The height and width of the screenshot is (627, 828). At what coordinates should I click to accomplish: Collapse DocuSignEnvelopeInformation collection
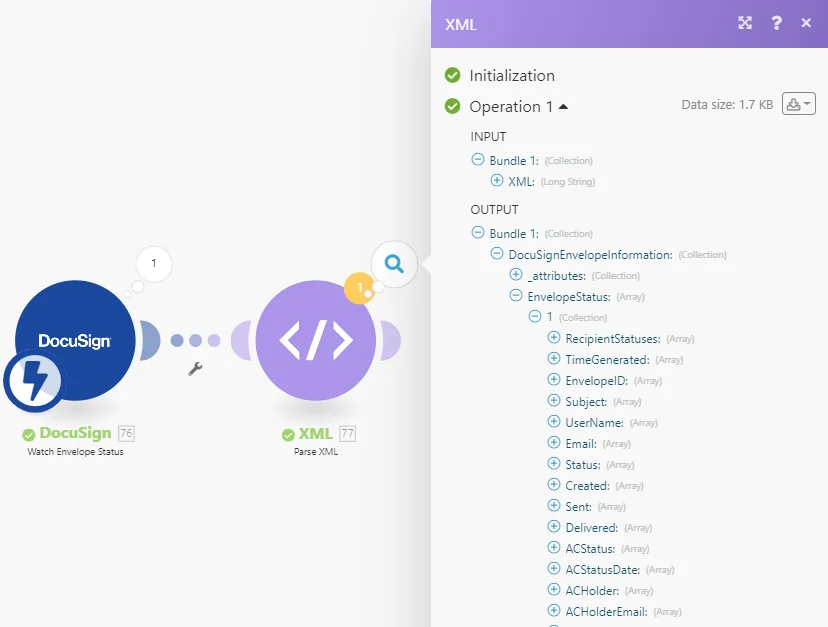496,254
